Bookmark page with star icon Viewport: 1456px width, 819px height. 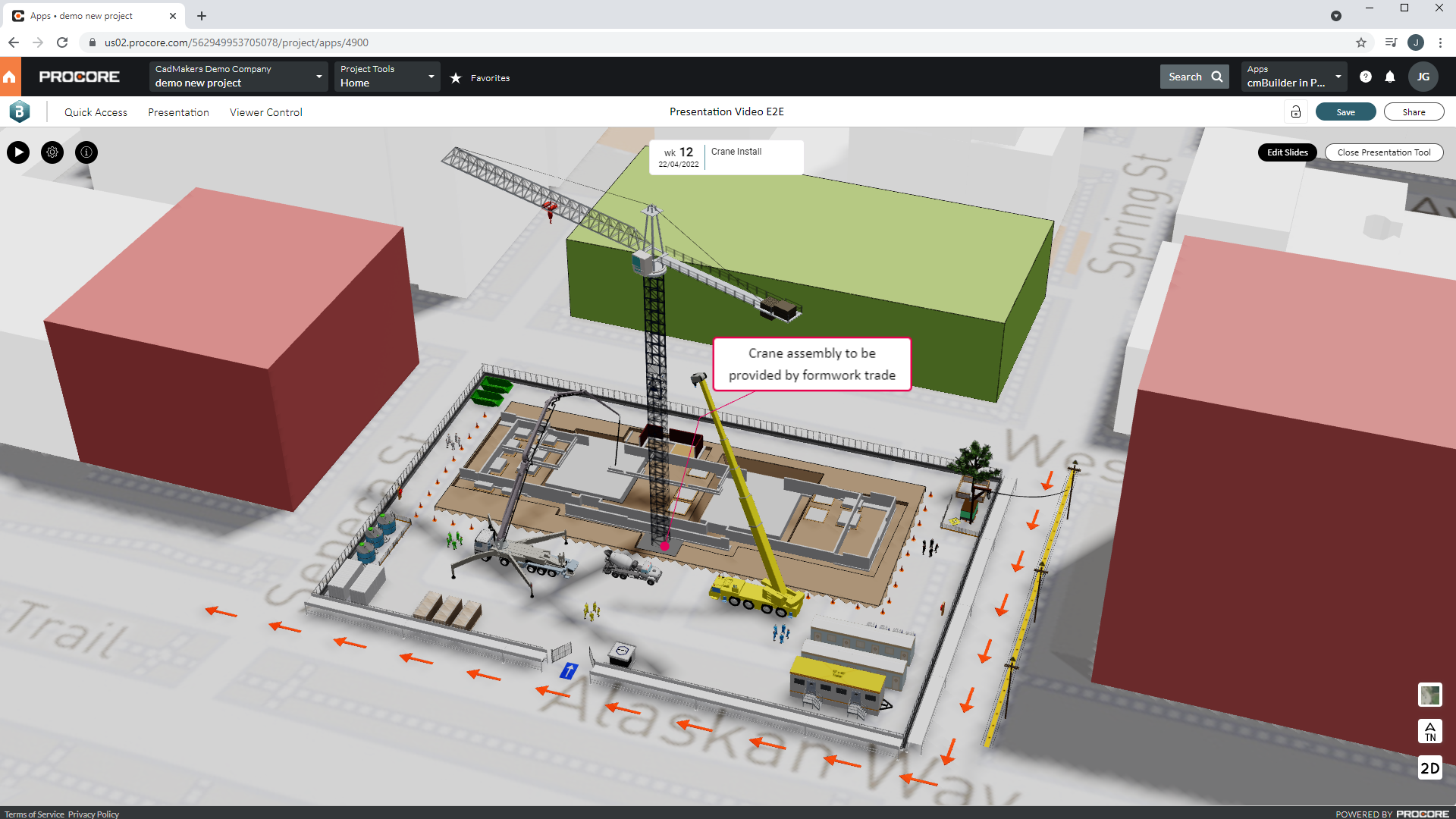[x=1361, y=42]
